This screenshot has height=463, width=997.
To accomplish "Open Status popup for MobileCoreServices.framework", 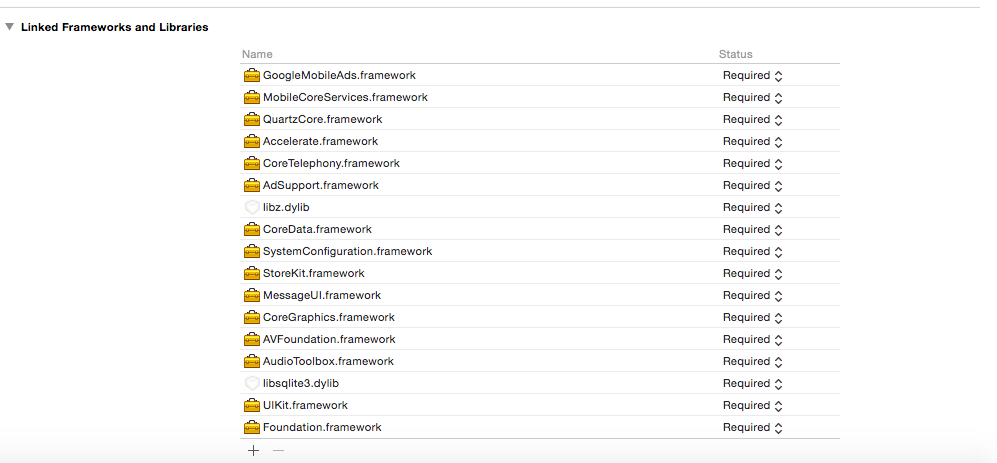I will pos(753,97).
